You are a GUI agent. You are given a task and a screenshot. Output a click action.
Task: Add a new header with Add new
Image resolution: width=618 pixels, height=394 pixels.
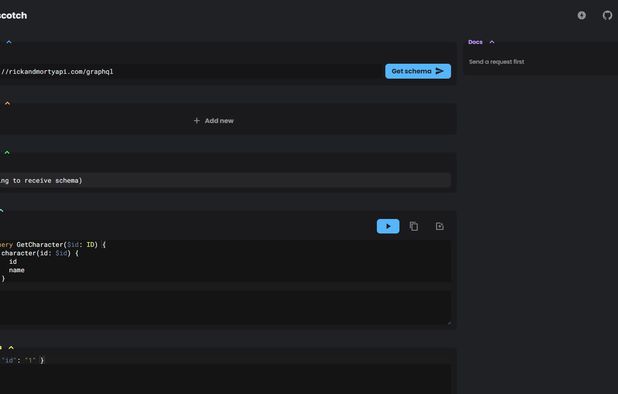(214, 121)
